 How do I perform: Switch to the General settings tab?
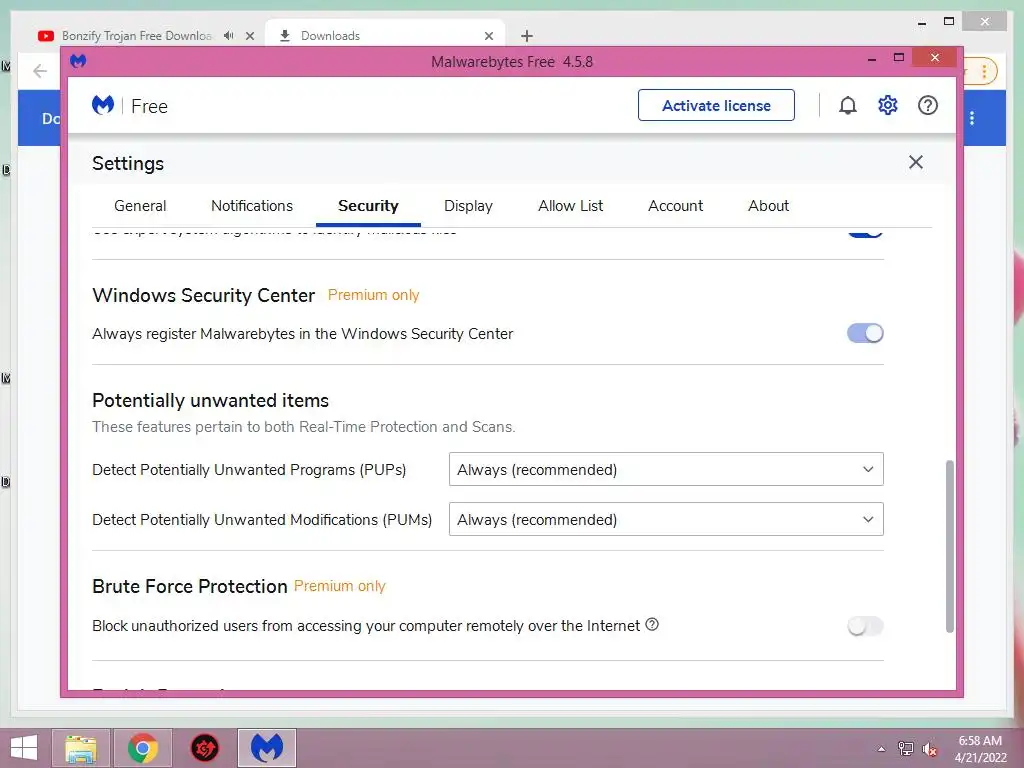click(140, 206)
